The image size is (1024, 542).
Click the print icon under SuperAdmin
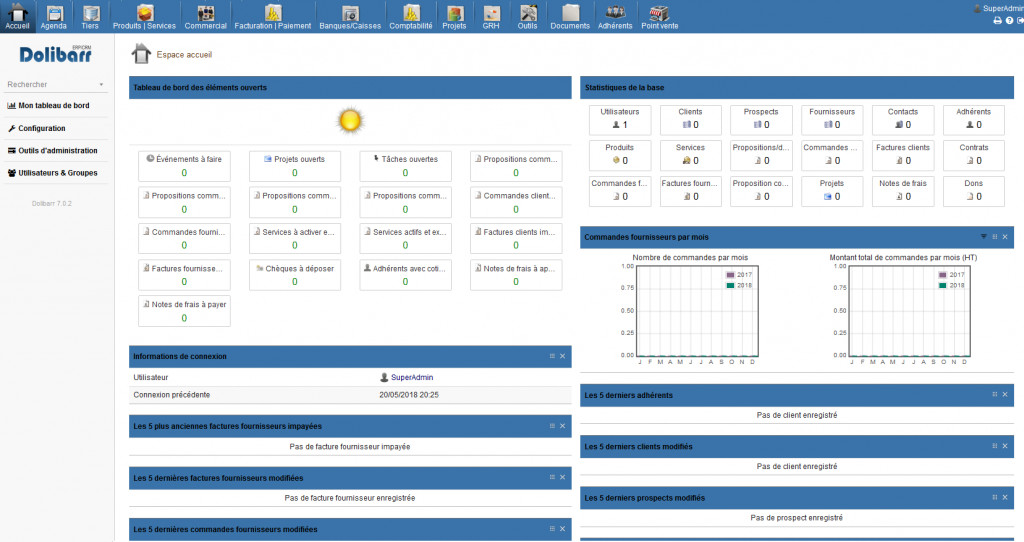(x=997, y=20)
